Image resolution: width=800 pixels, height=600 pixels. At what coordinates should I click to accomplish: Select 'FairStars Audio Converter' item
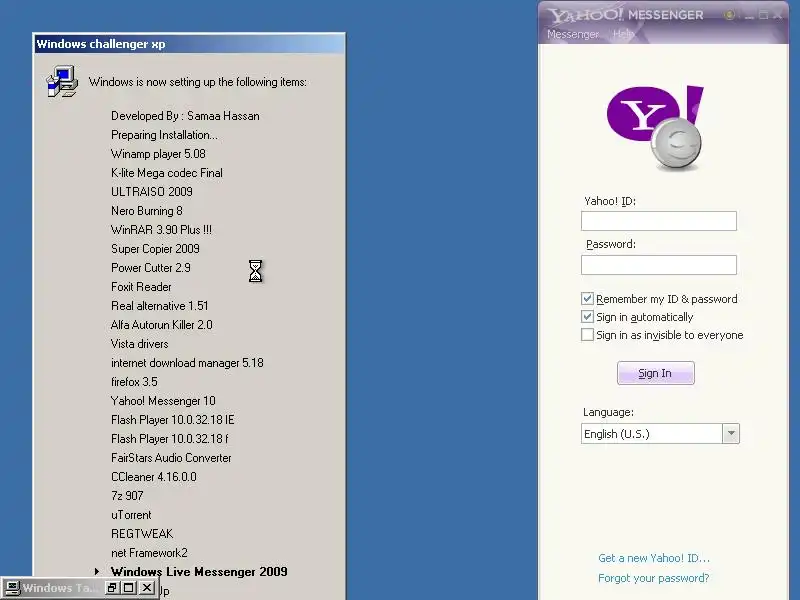click(171, 458)
